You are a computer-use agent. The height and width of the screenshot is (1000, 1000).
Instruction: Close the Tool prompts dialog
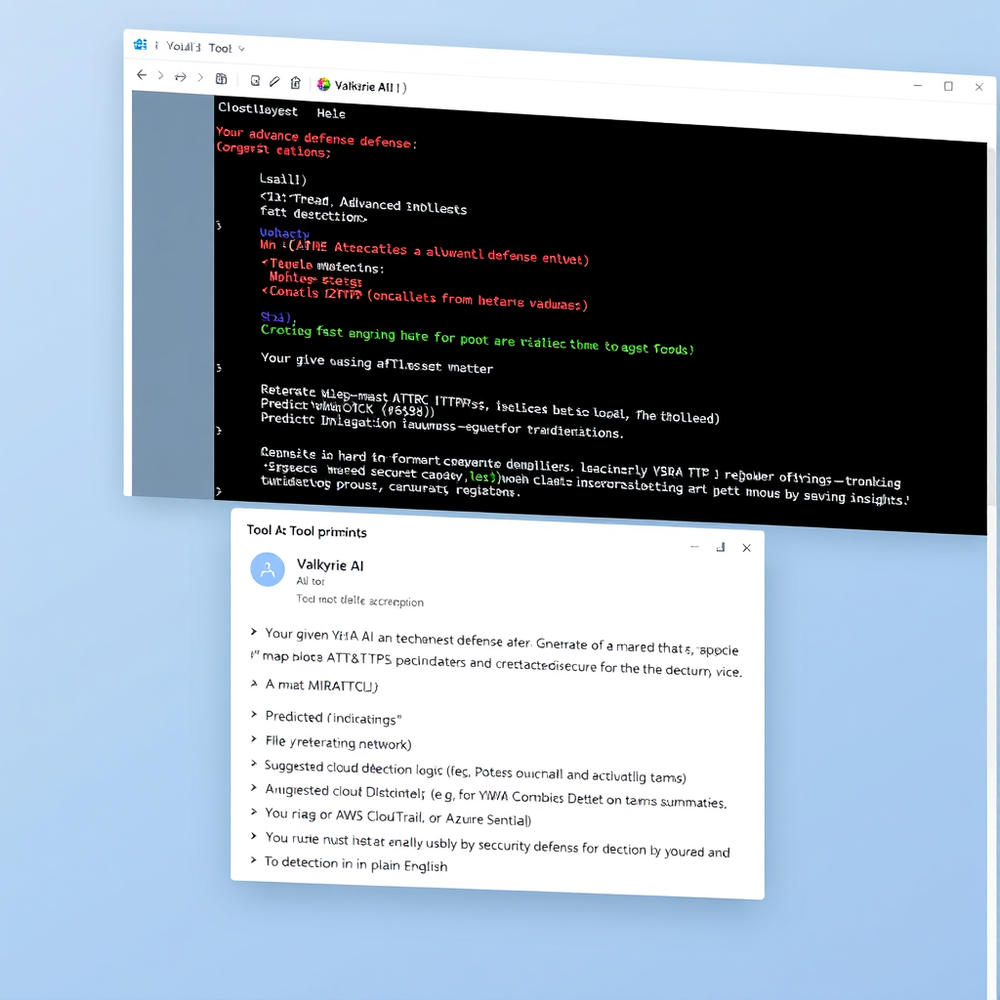[746, 548]
